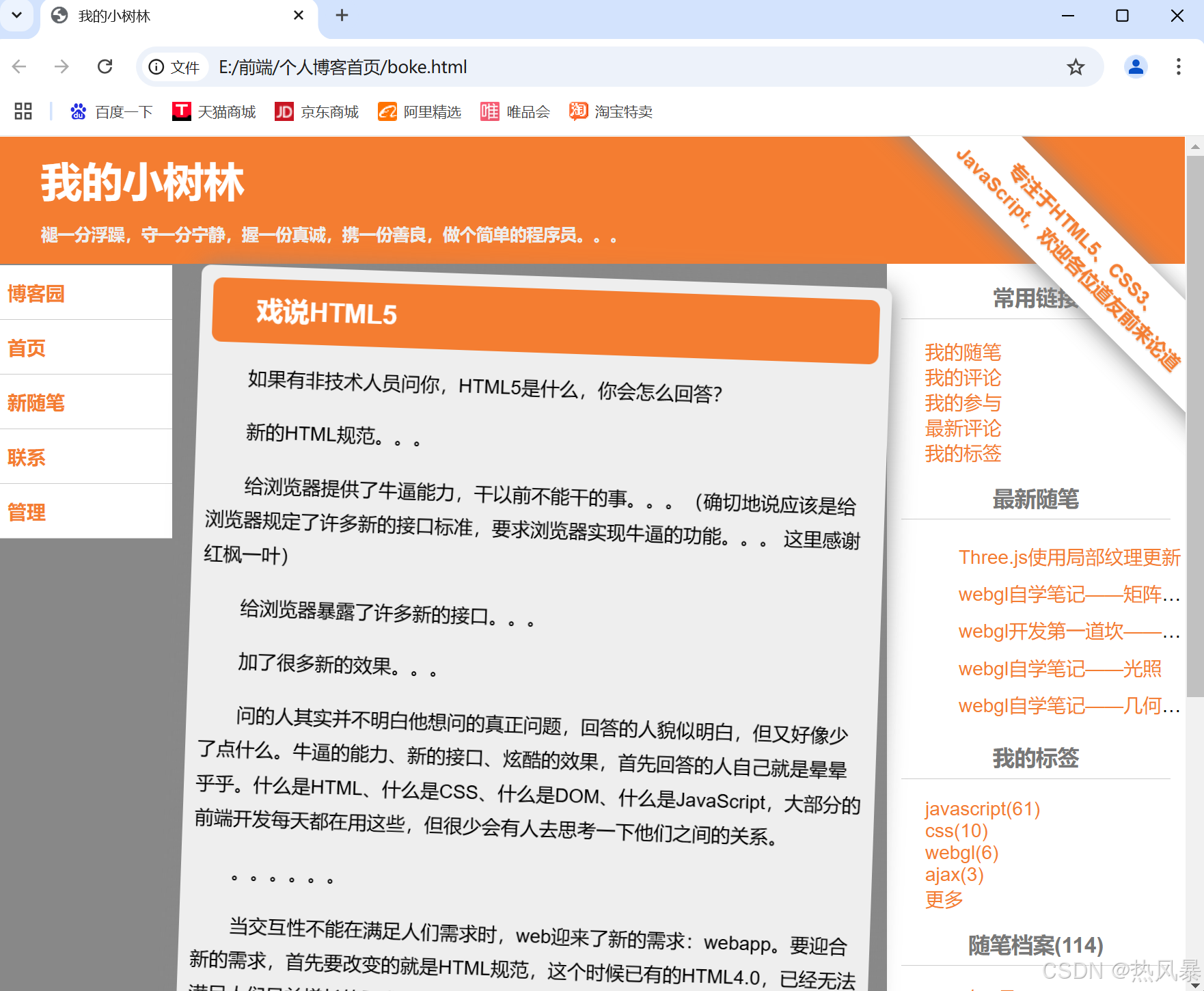Open the 阿里精选 bookmark
This screenshot has width=1204, height=991.
pyautogui.click(x=420, y=111)
